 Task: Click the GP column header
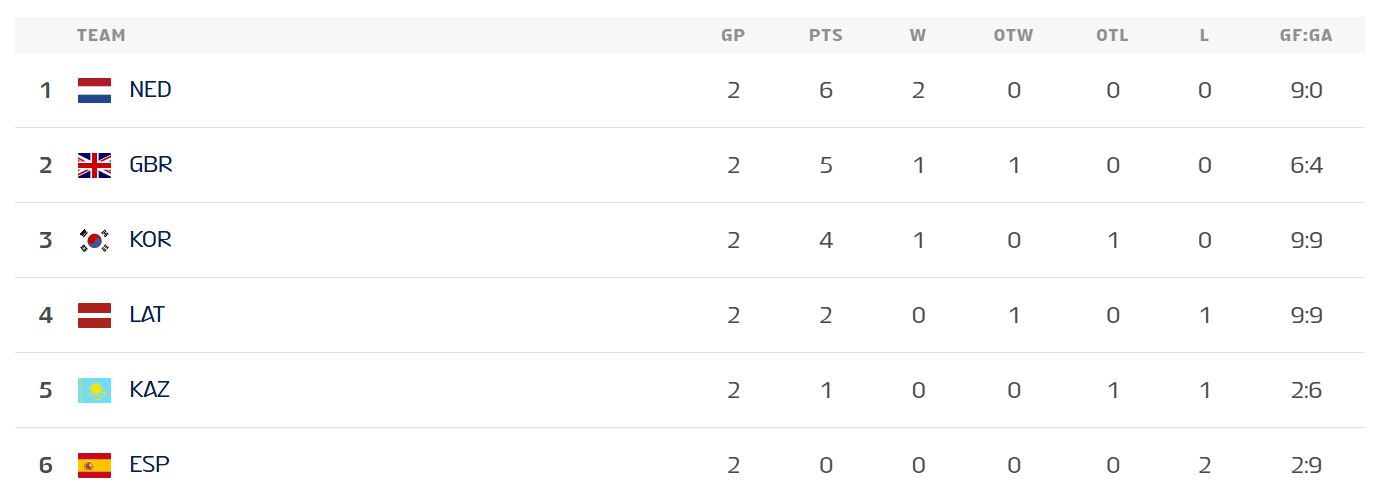coord(733,36)
